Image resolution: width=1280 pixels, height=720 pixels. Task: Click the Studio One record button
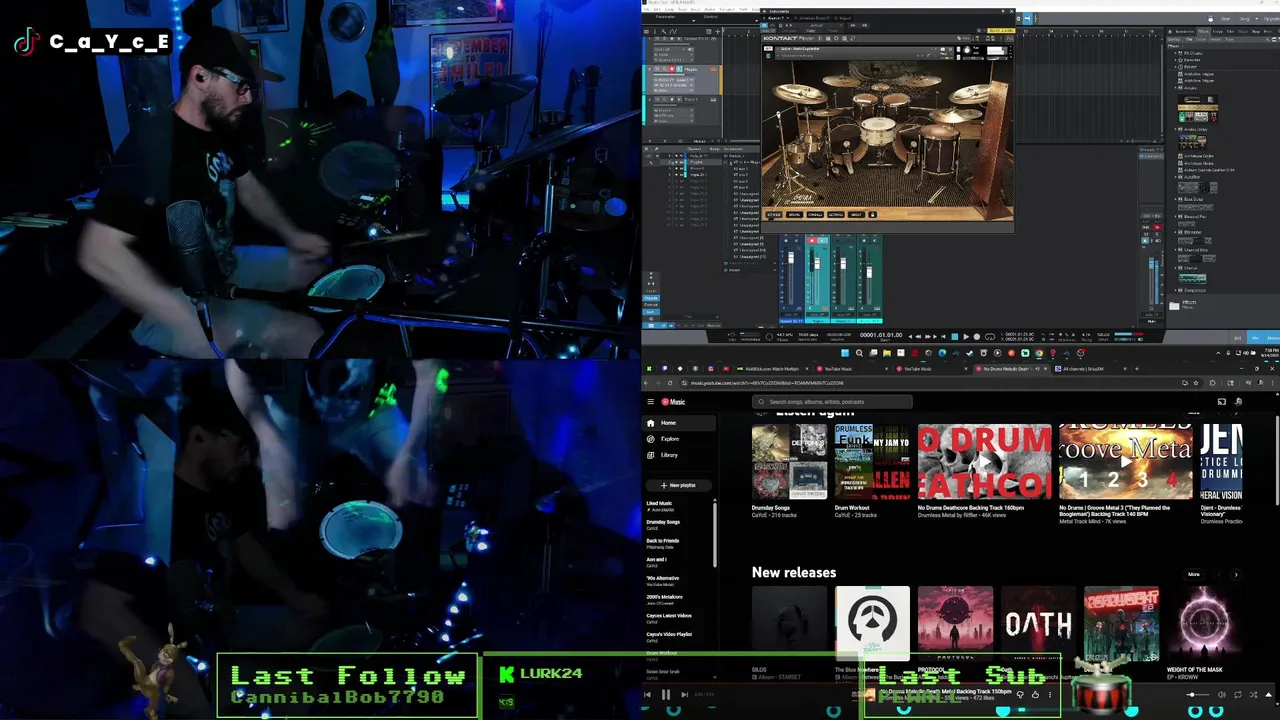click(977, 337)
